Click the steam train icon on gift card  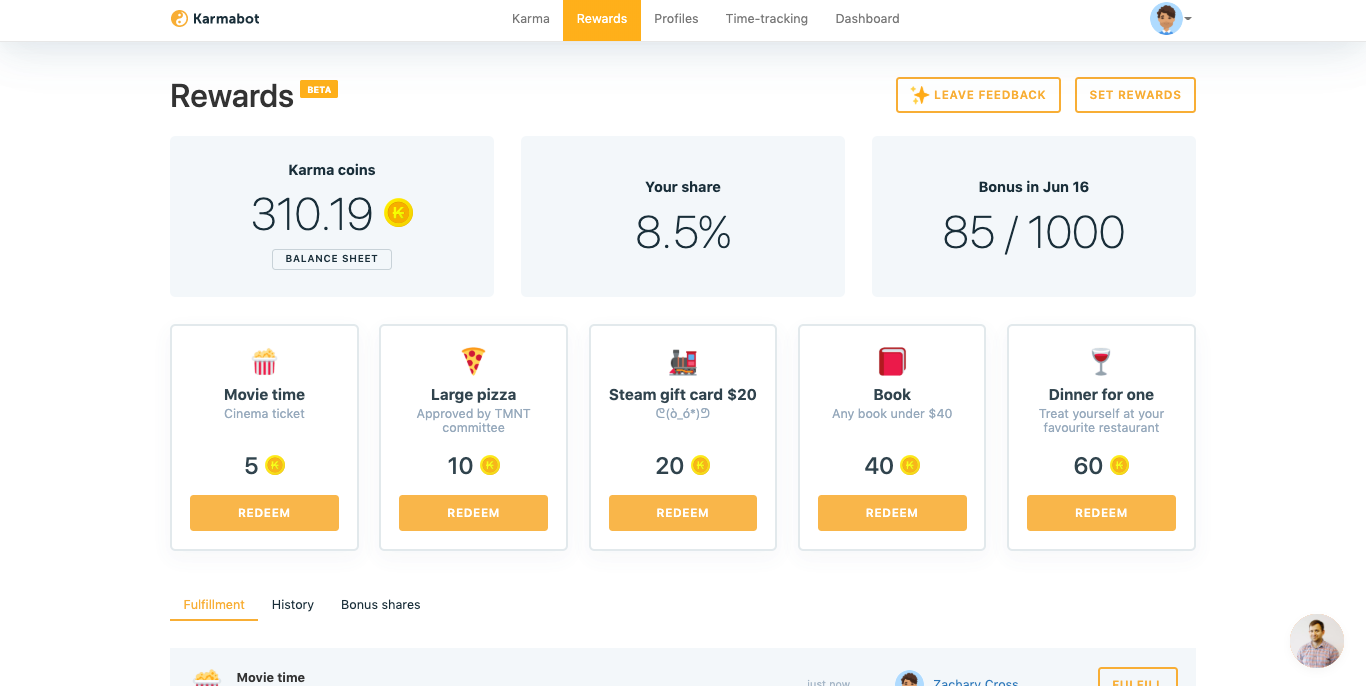(x=683, y=361)
